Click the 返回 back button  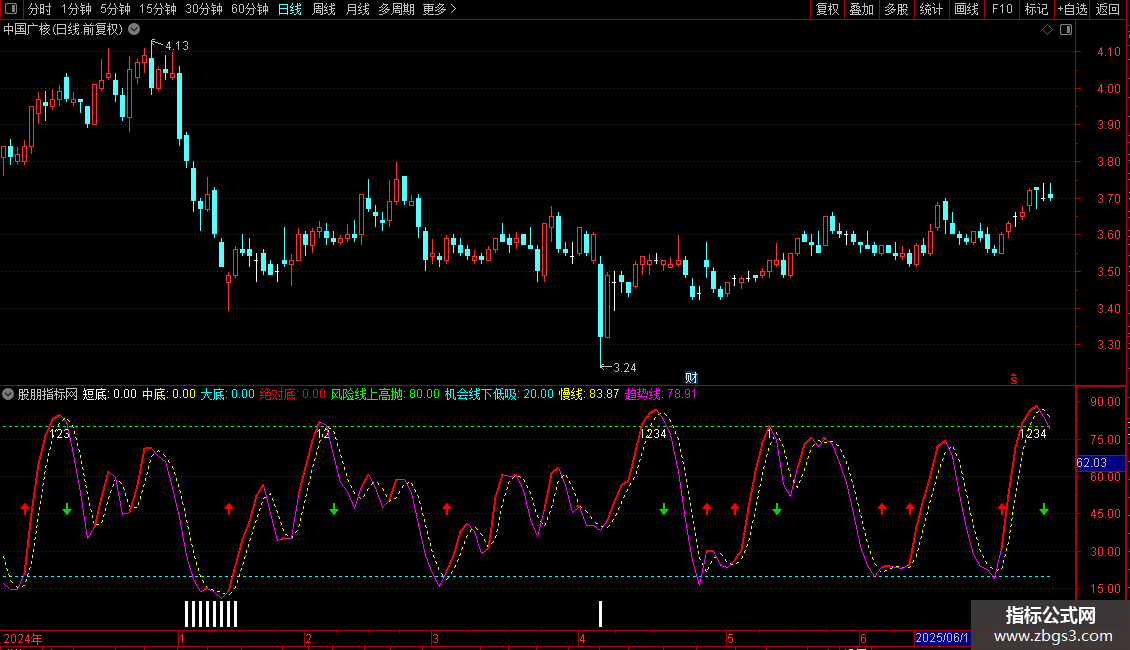(1108, 9)
